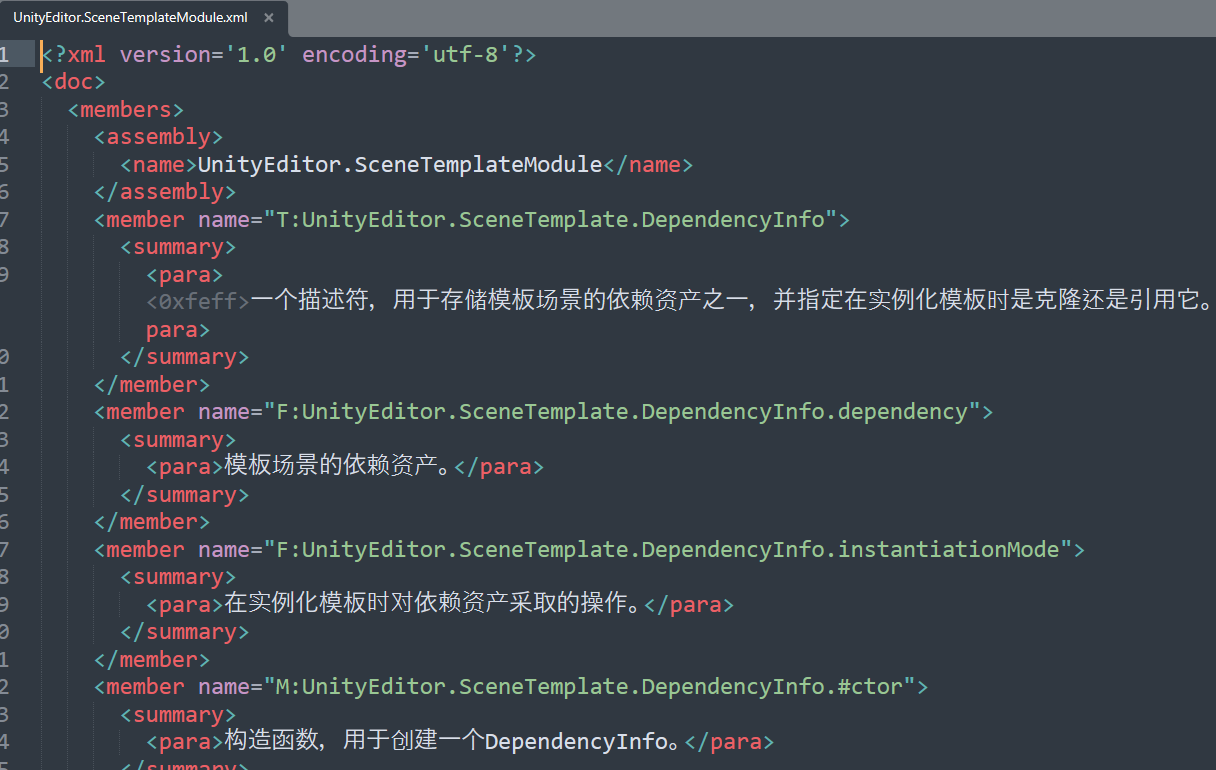Click the string ending in DependencyInfo.dependency
This screenshot has width=1216, height=770.
[622, 411]
